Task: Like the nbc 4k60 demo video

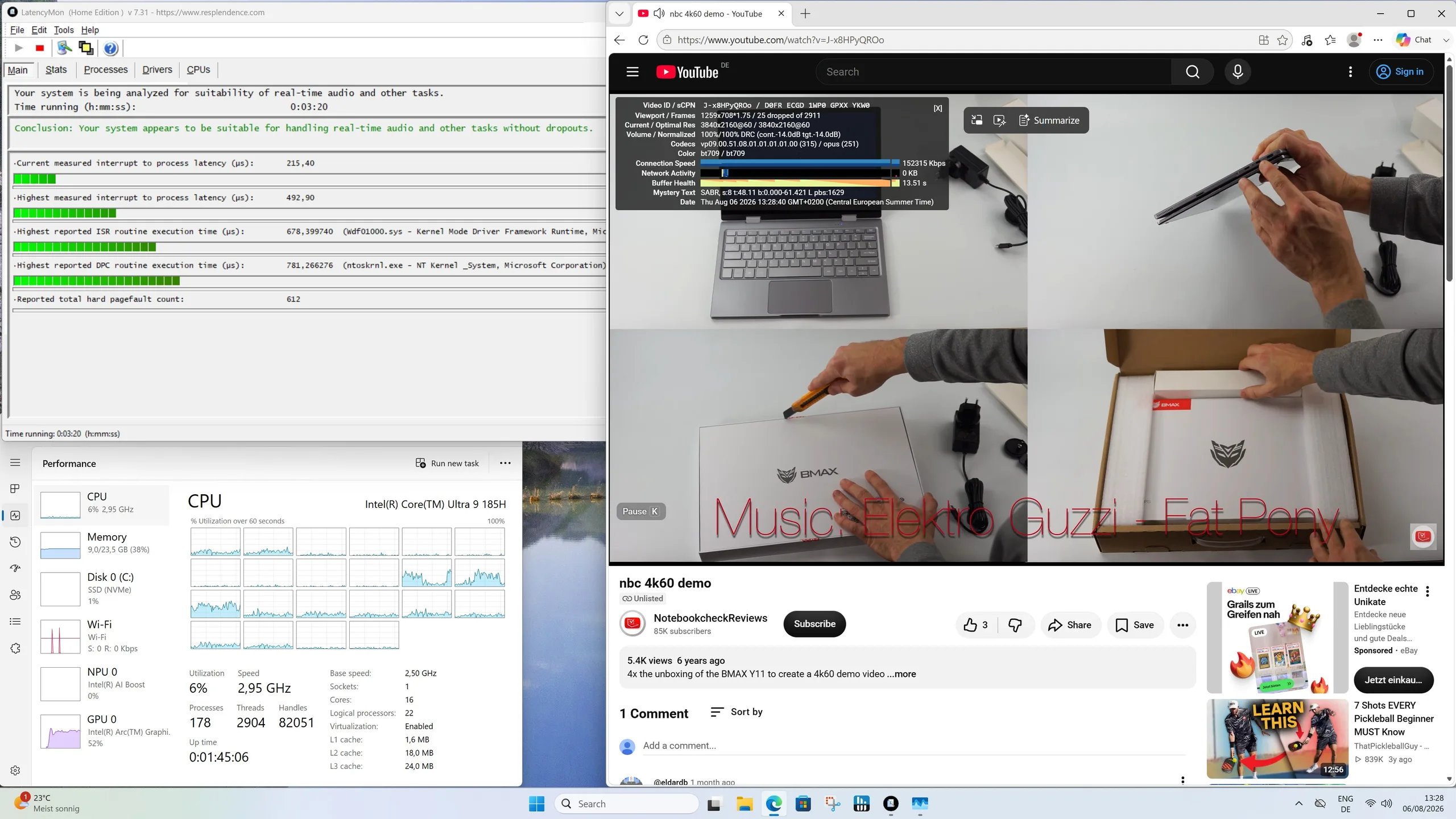Action: click(976, 625)
